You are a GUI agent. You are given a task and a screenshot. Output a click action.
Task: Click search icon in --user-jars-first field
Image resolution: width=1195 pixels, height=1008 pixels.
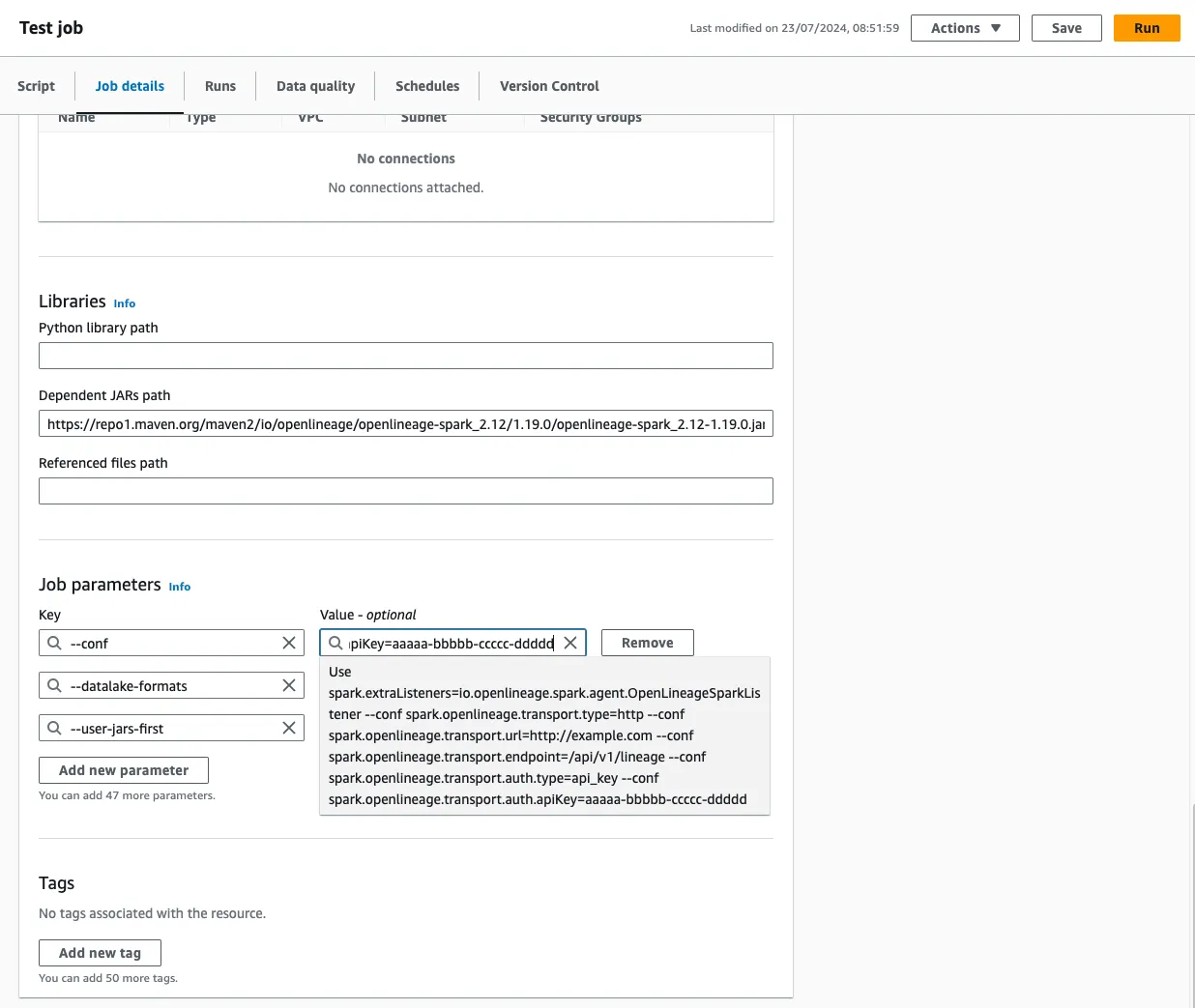pyautogui.click(x=55, y=729)
